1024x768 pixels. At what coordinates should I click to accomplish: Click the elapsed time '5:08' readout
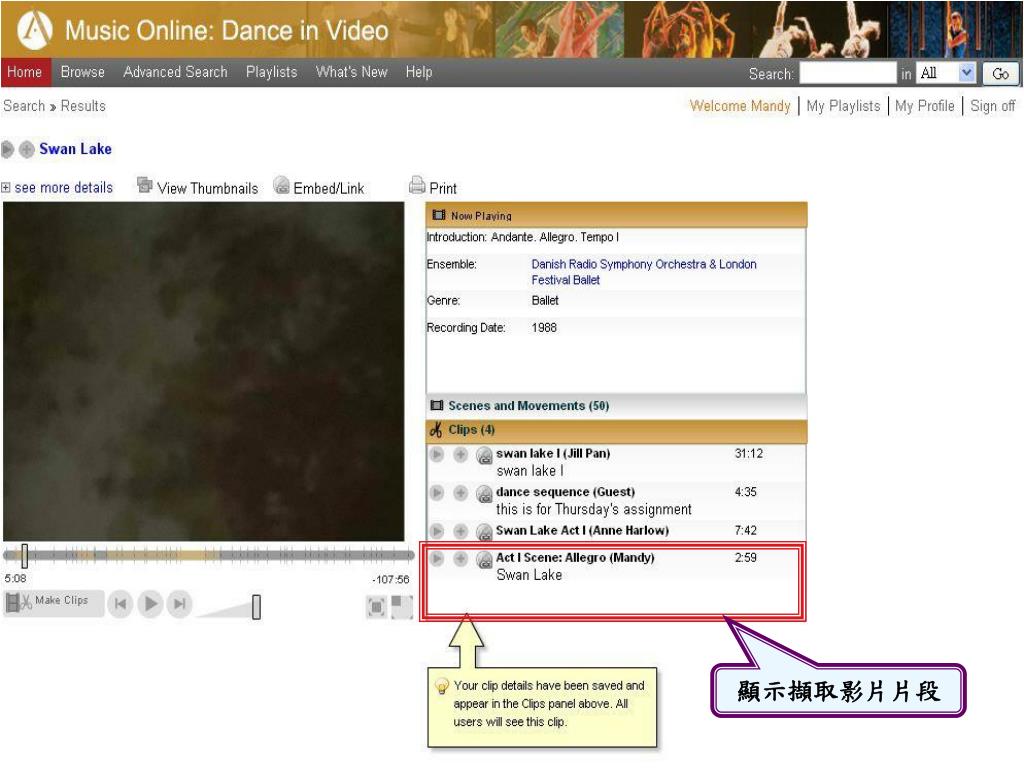pos(15,579)
